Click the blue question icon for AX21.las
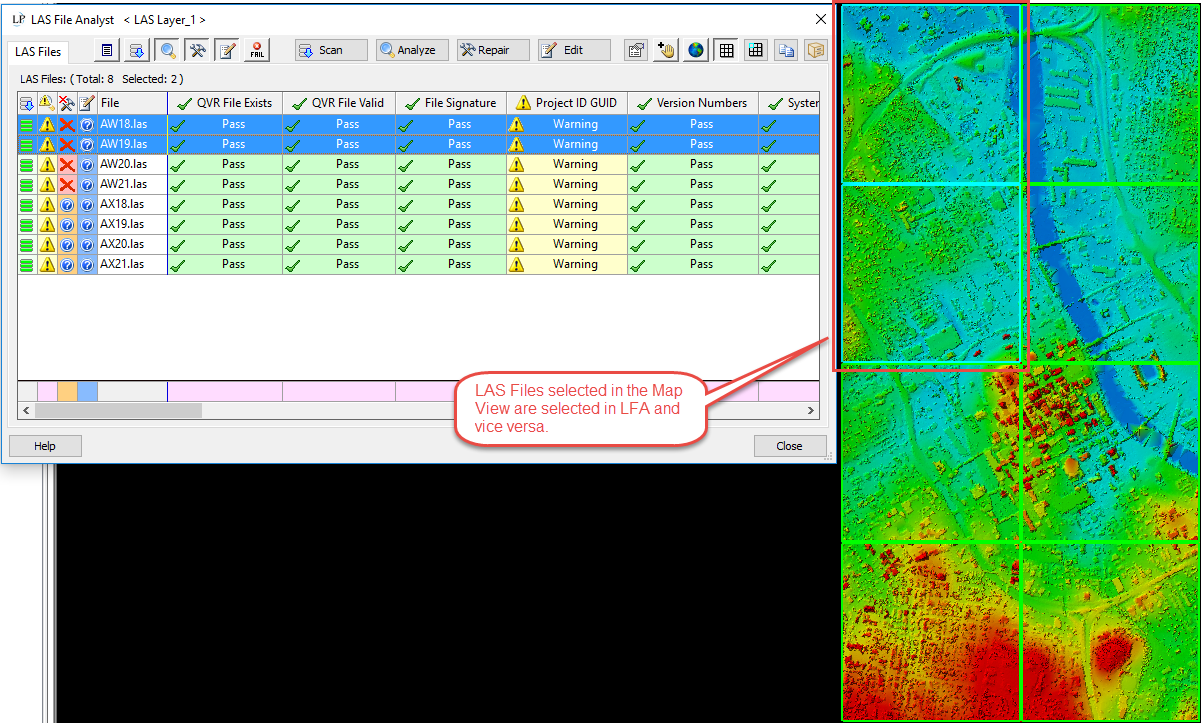 [x=87, y=264]
